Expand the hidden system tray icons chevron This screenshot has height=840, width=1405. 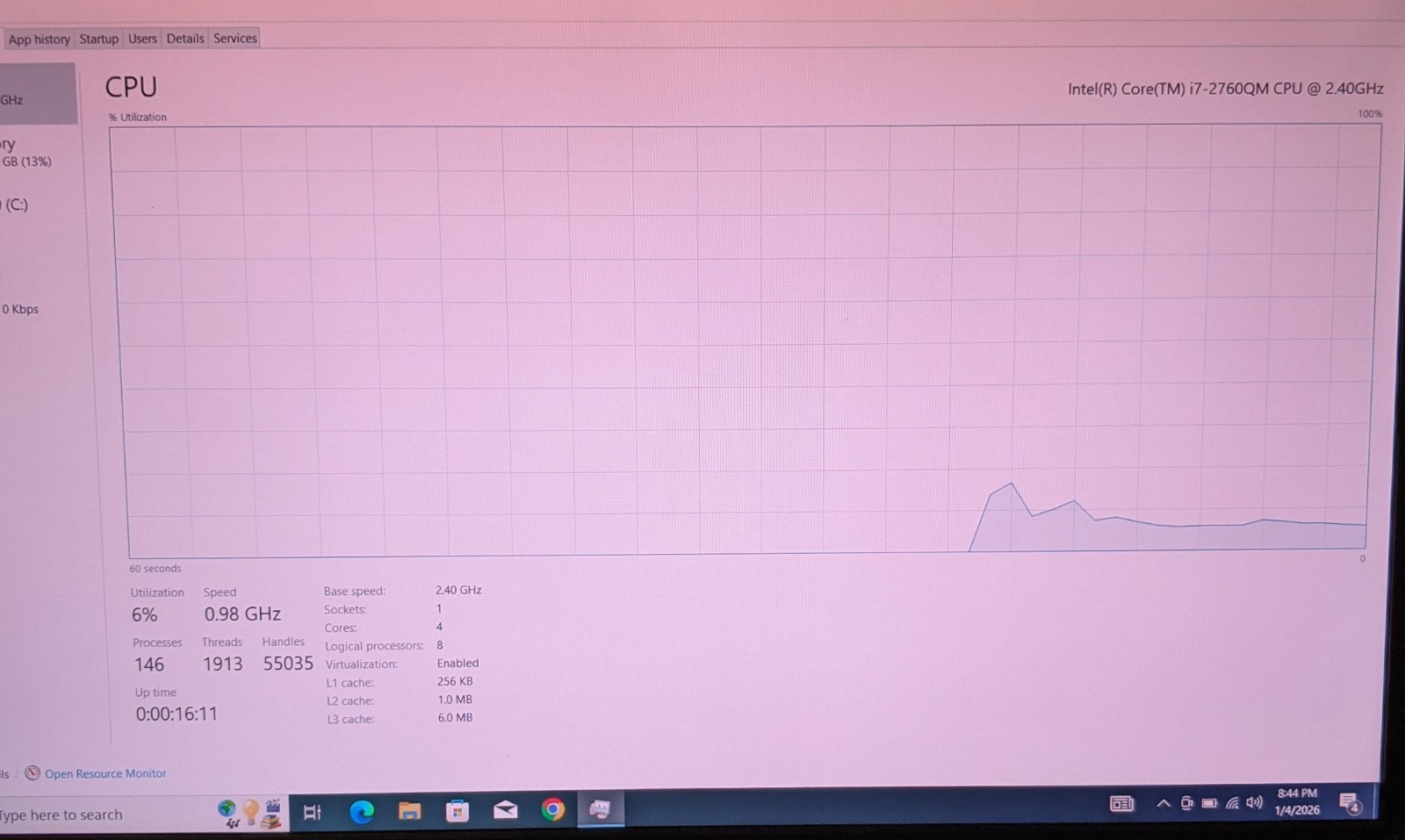click(x=1163, y=803)
